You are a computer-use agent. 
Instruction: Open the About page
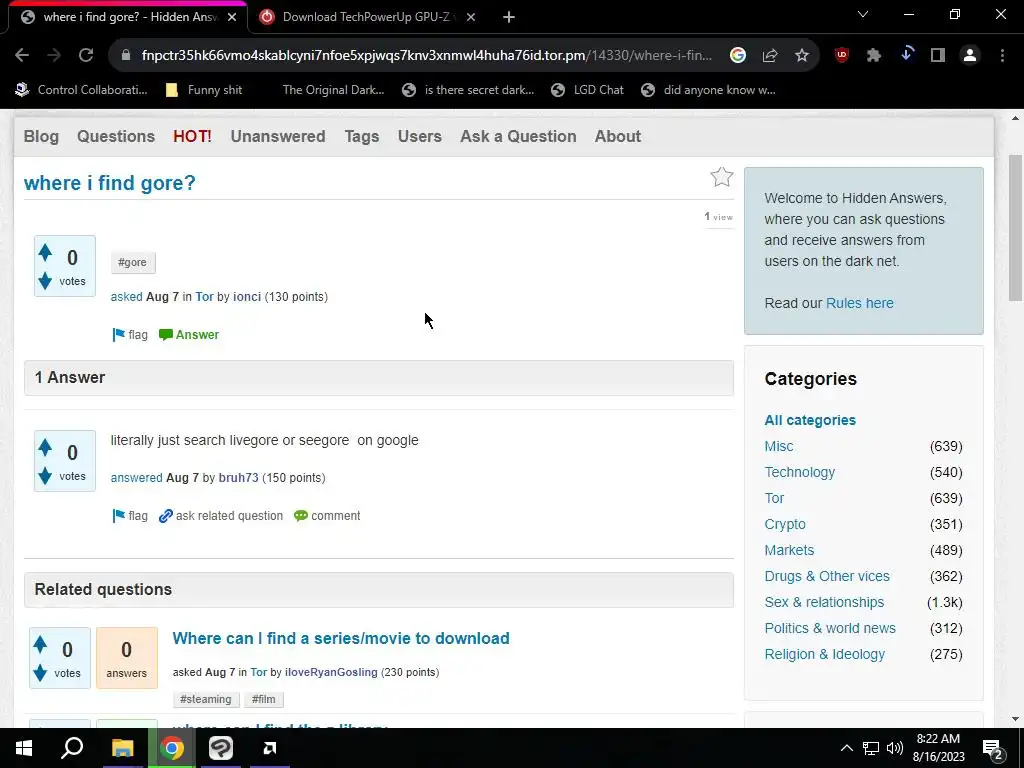[617, 136]
